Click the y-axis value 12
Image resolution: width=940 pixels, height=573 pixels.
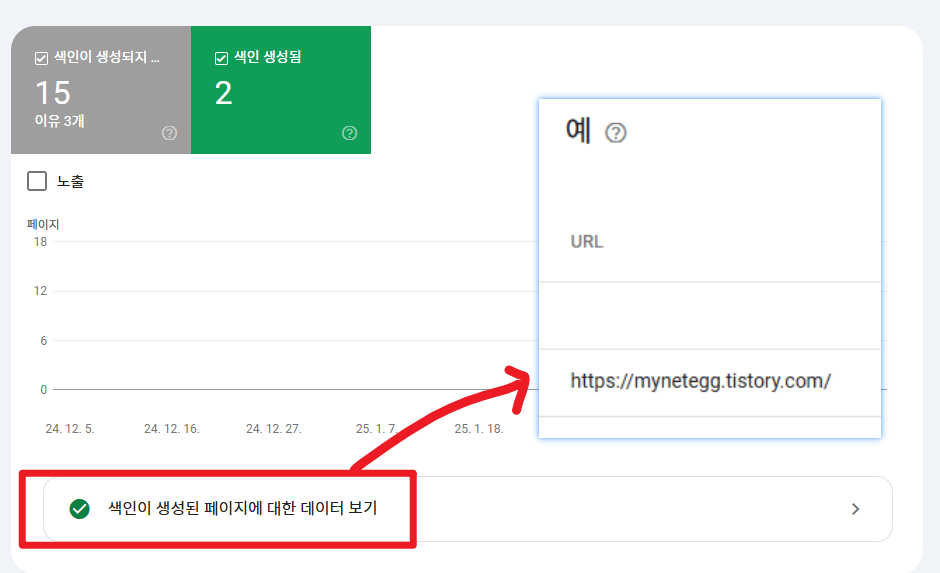[40, 291]
